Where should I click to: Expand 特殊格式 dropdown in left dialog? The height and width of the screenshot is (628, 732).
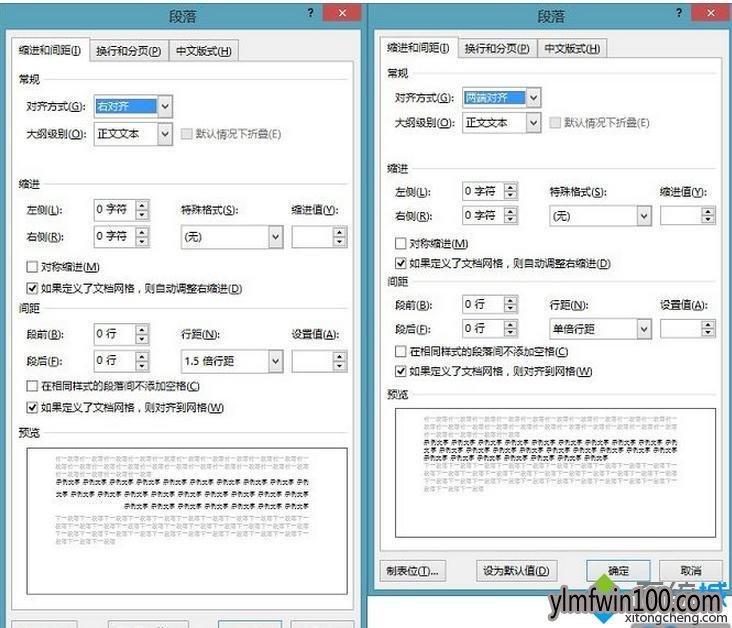click(x=276, y=237)
